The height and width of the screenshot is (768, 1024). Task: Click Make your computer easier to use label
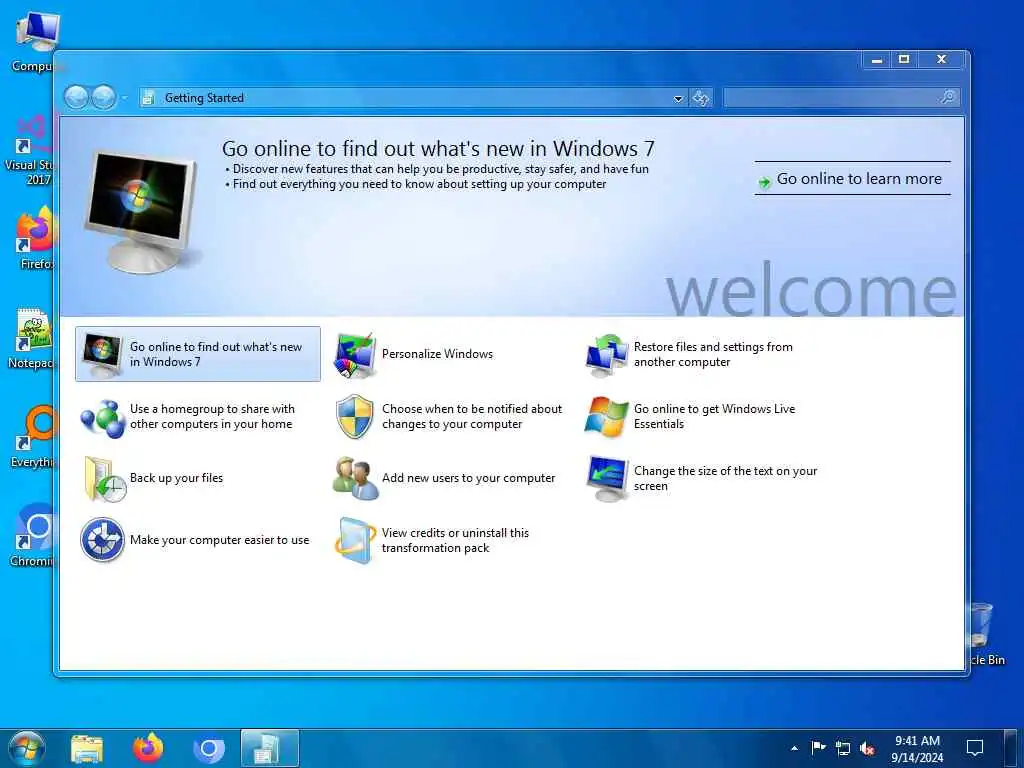click(x=219, y=540)
